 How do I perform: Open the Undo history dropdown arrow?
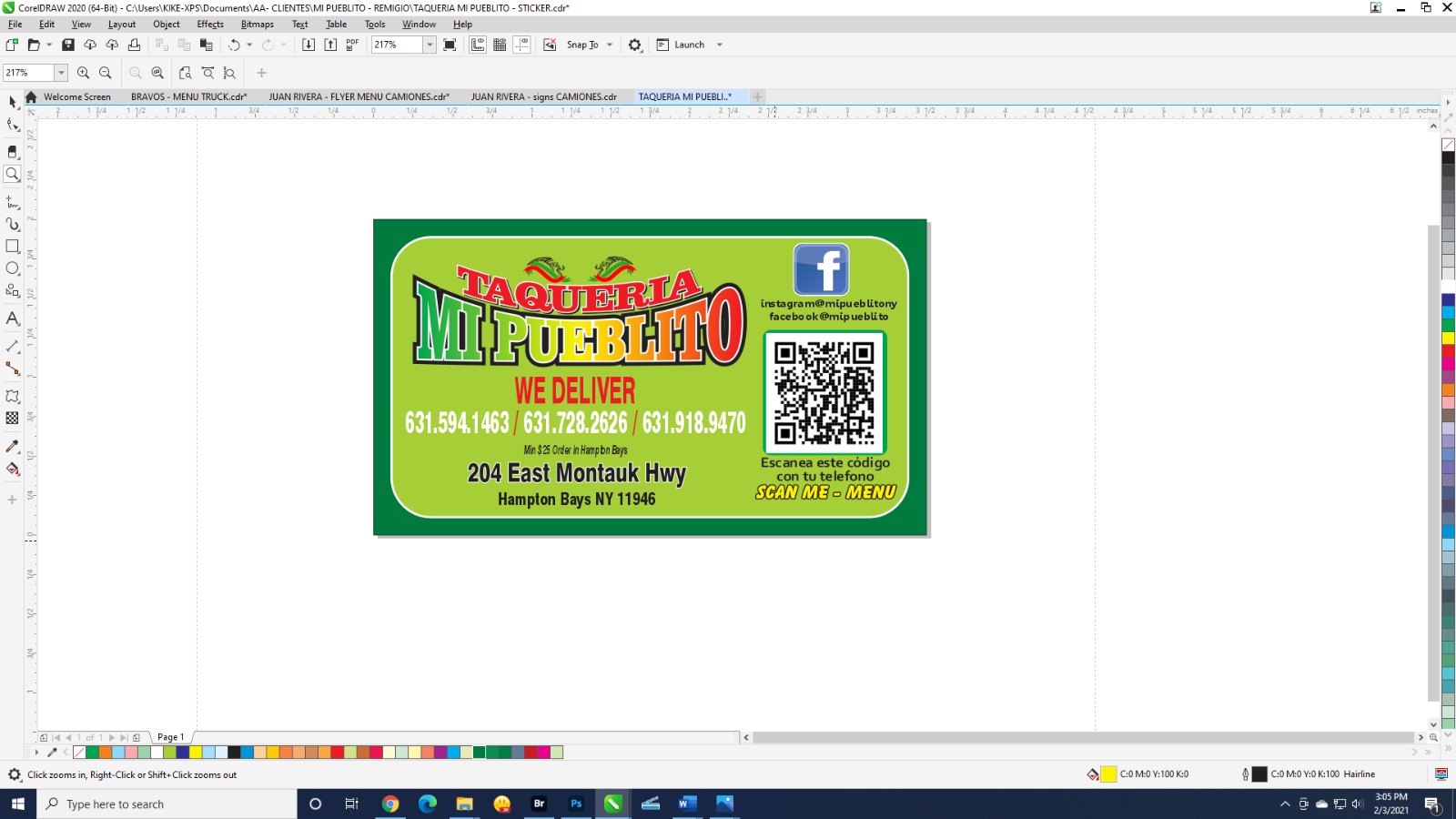tap(249, 45)
